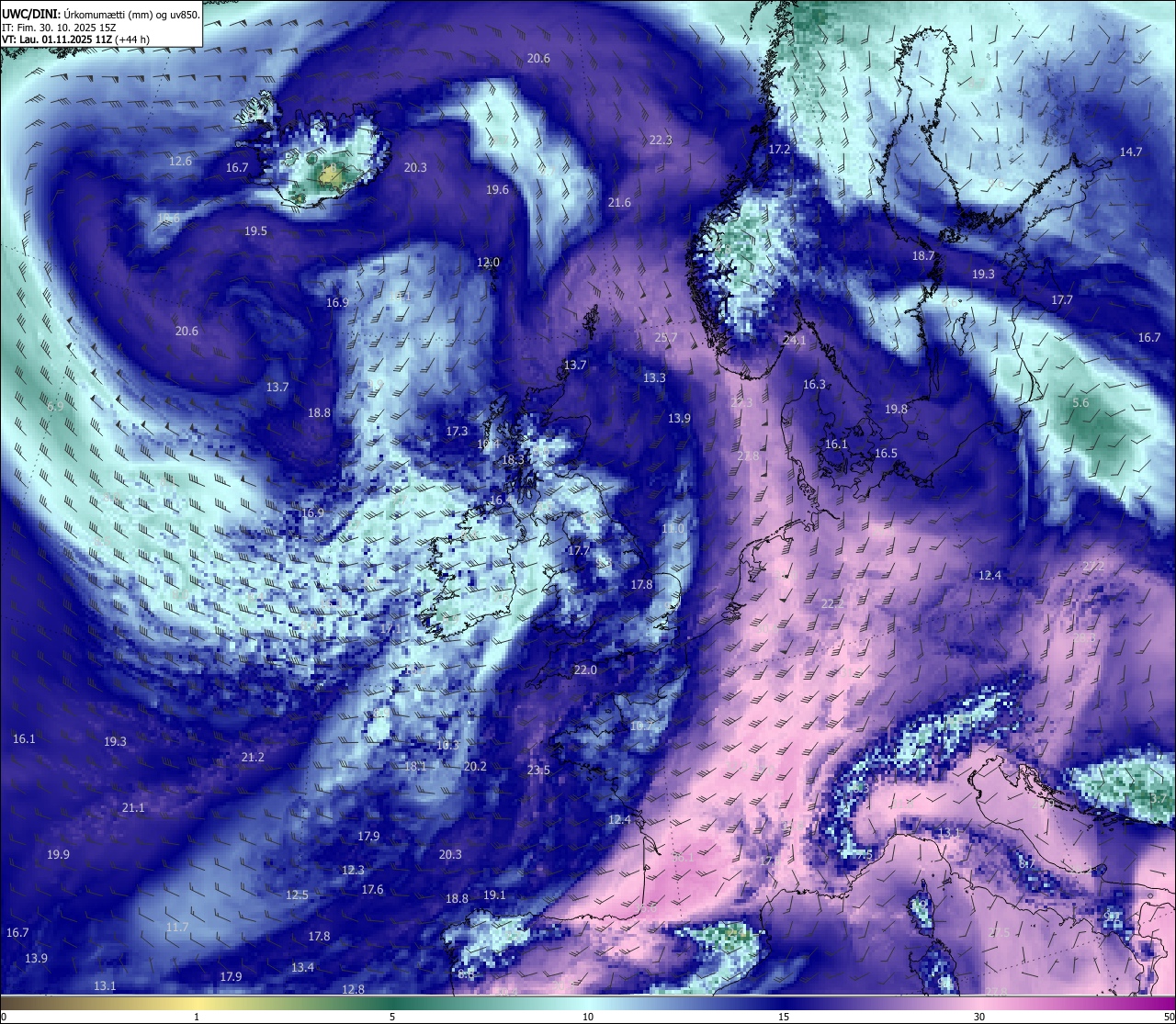The image size is (1176, 1024).
Task: Click the color scale tick label 1
Action: pyautogui.click(x=197, y=1017)
